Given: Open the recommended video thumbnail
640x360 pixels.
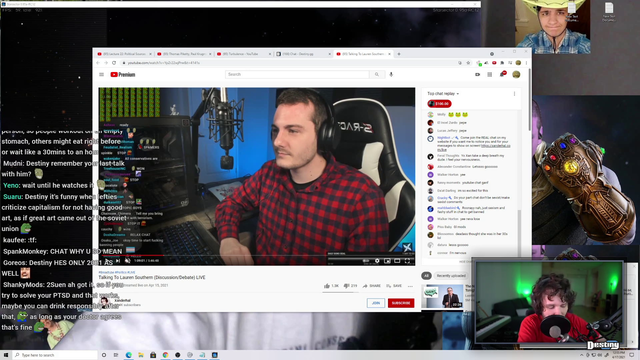Looking at the screenshot, I should coord(442,296).
